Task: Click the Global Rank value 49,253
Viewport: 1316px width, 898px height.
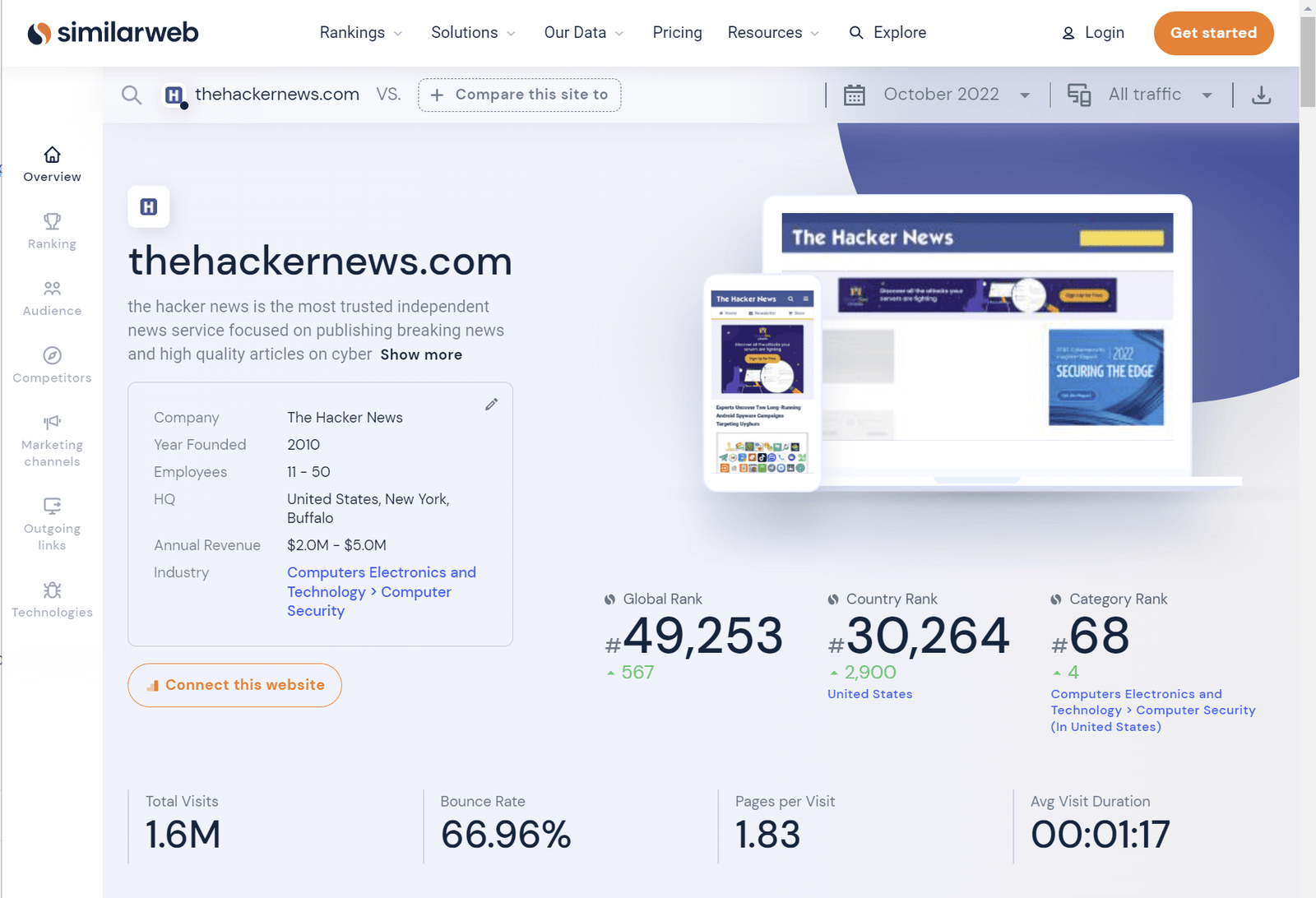Action: pyautogui.click(x=703, y=636)
